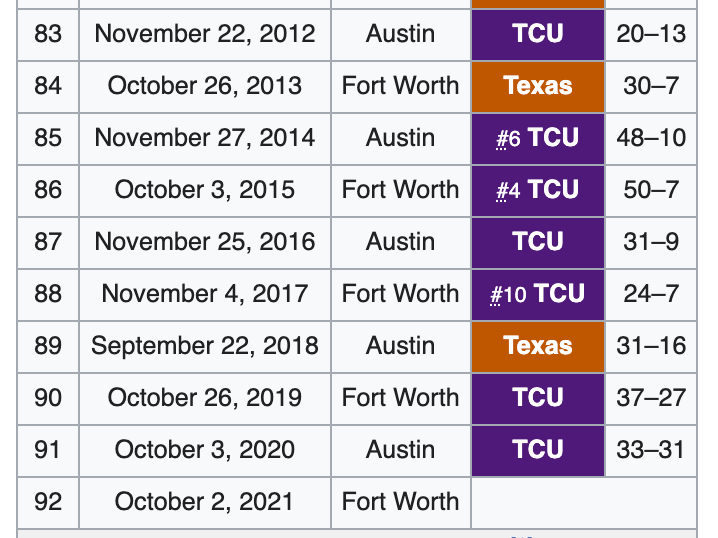718x538 pixels.
Task: Click the #10 ranking abbreviation link
Action: tap(495, 295)
